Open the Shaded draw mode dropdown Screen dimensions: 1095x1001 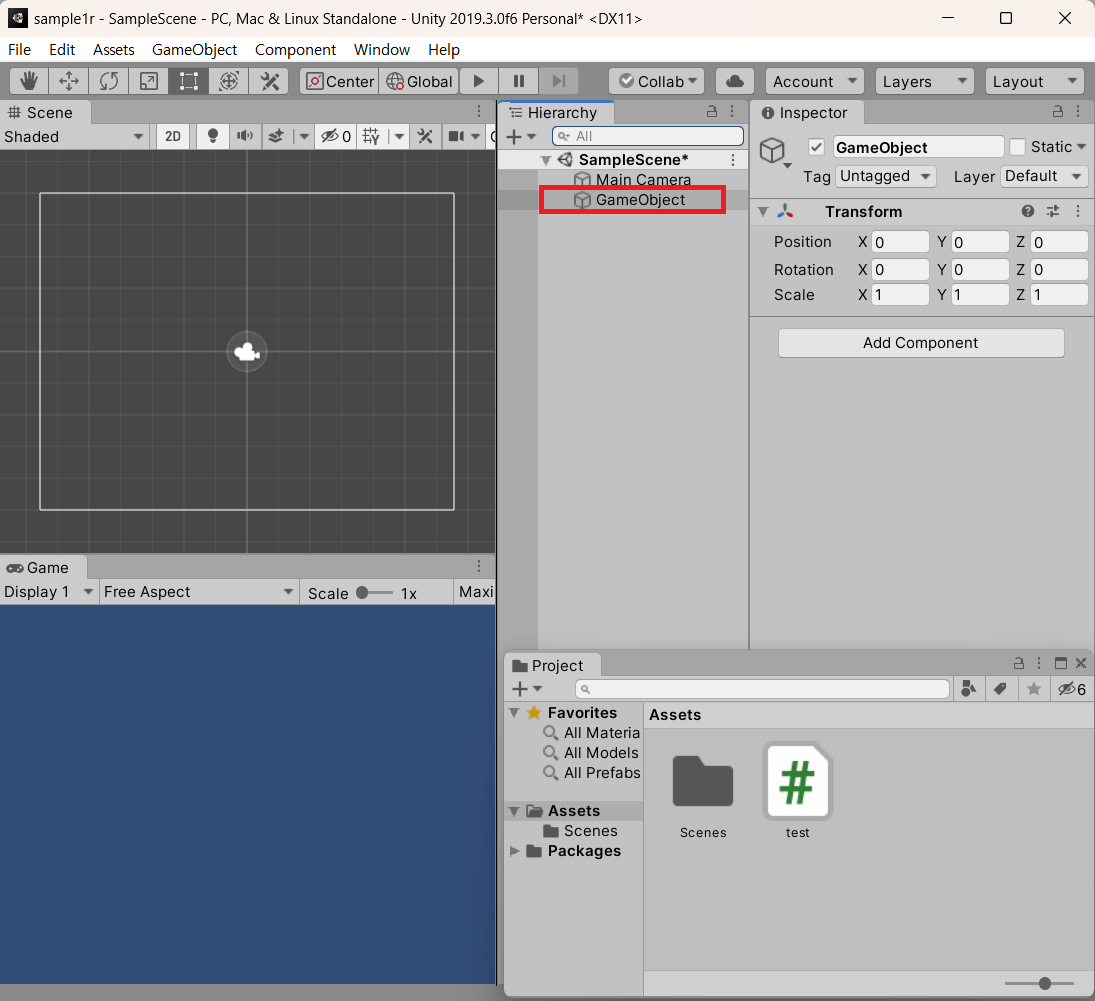click(74, 136)
